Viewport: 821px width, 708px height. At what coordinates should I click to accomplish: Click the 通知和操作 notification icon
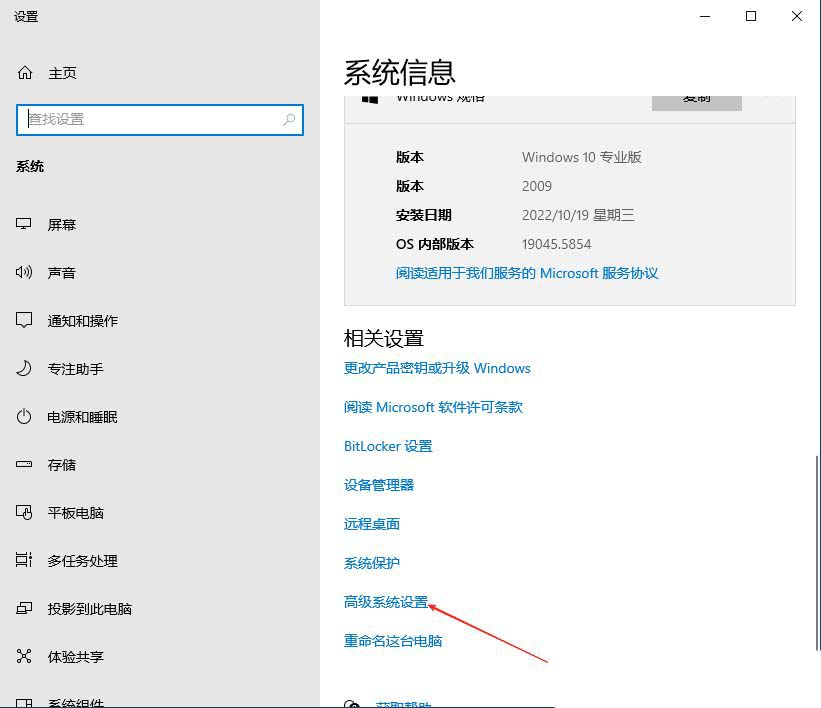coord(25,320)
